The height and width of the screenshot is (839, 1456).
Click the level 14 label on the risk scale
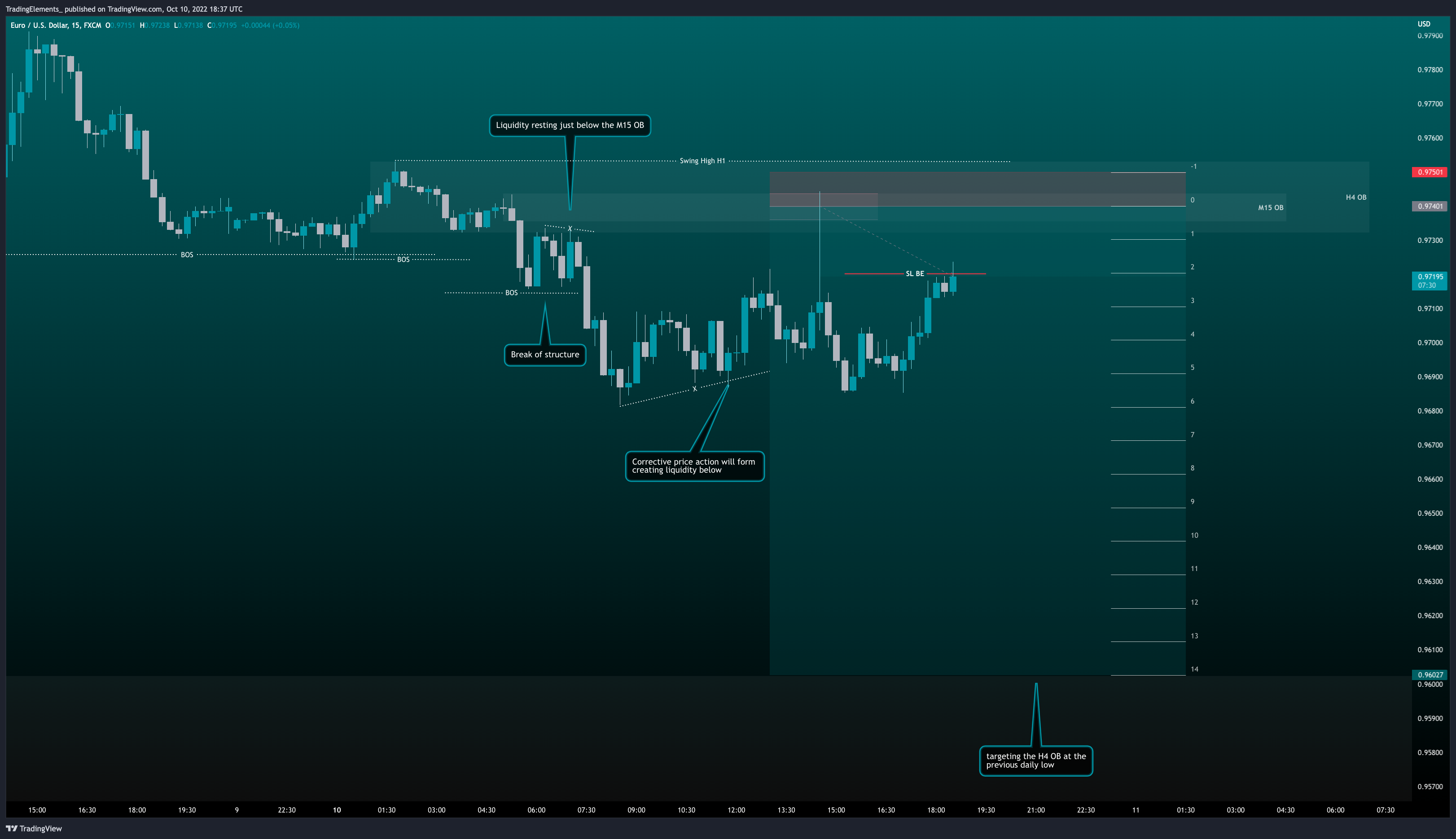click(1194, 669)
